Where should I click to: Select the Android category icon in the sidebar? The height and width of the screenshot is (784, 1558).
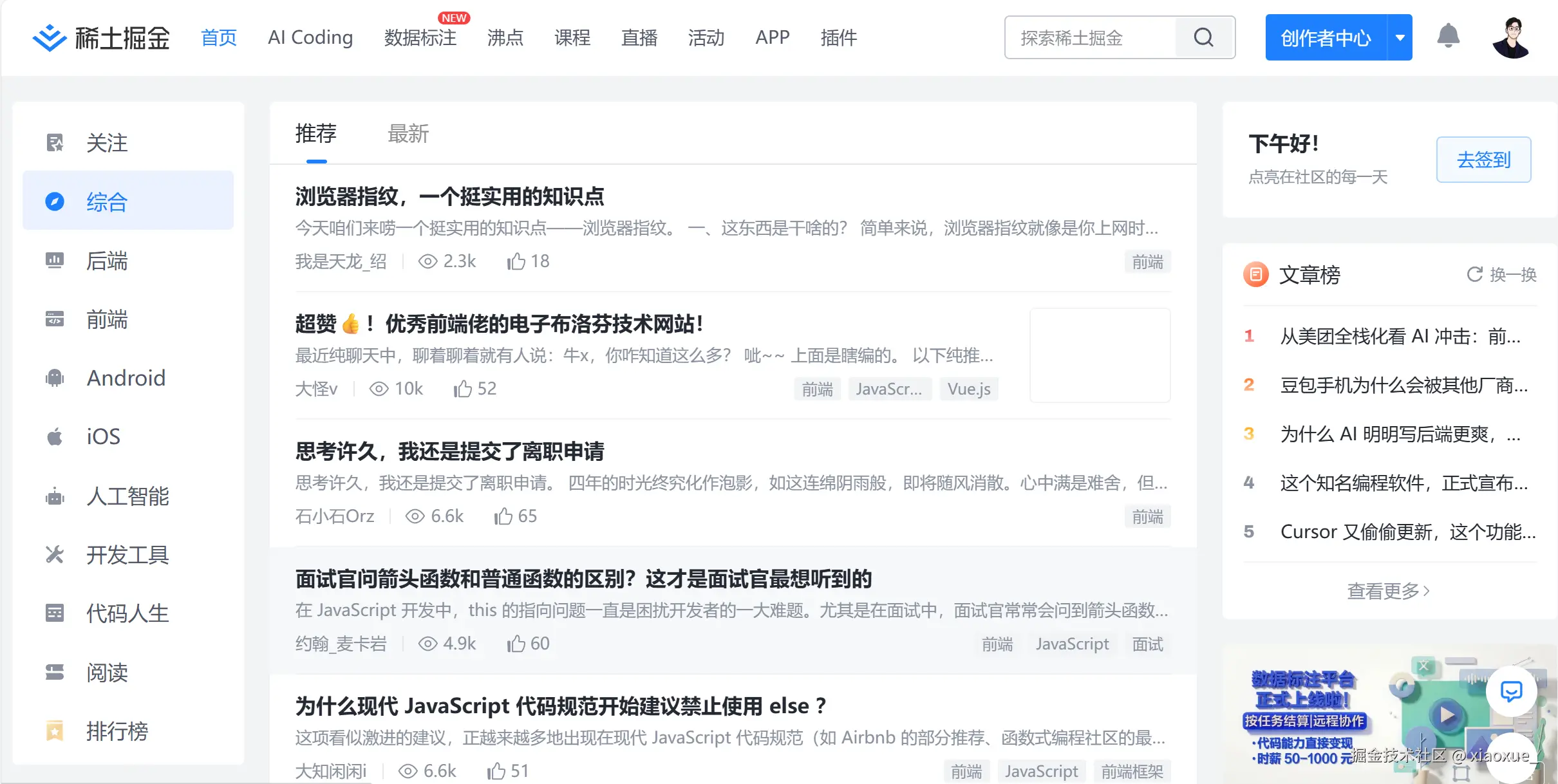coord(55,378)
